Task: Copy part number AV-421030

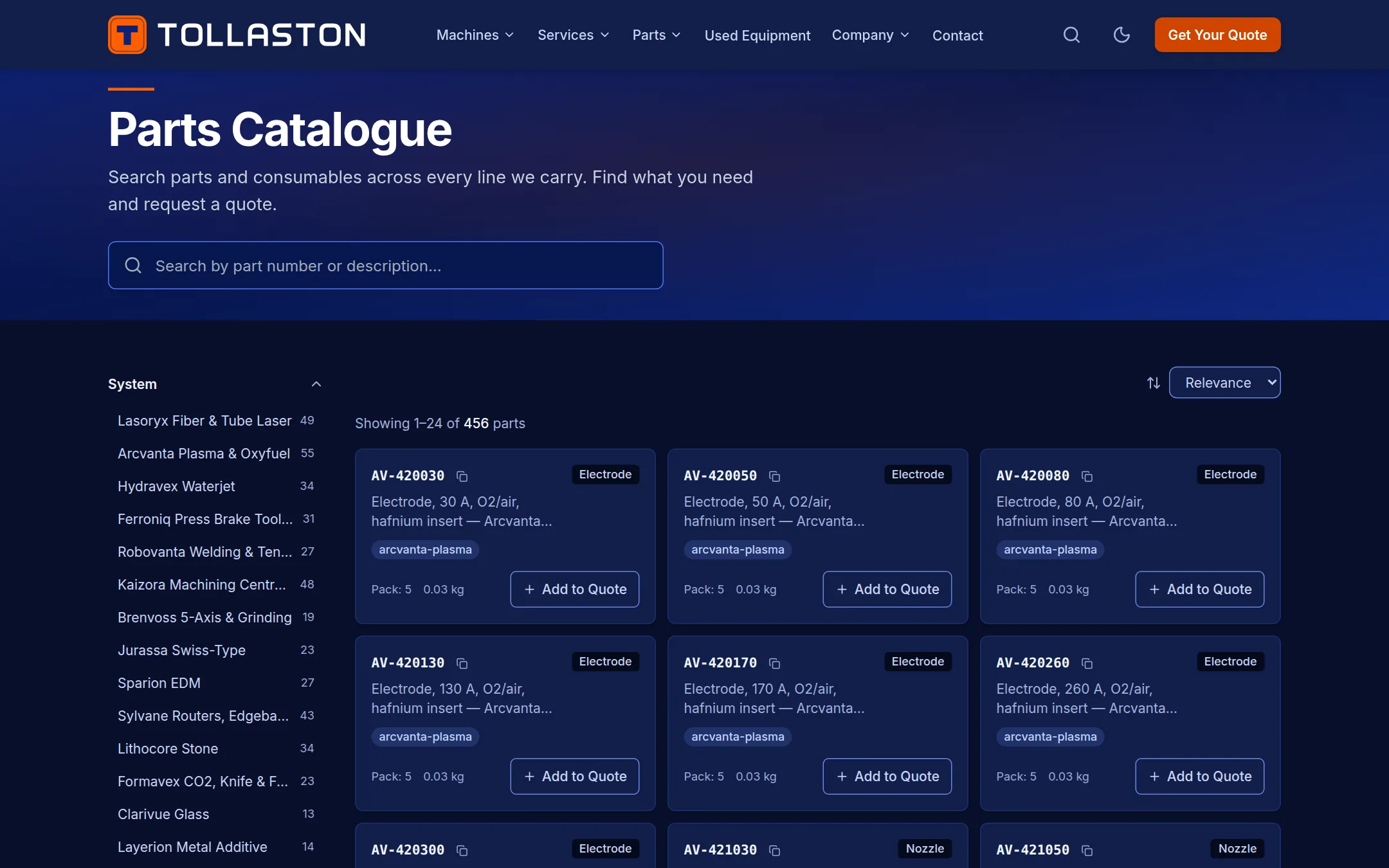Action: pos(774,850)
